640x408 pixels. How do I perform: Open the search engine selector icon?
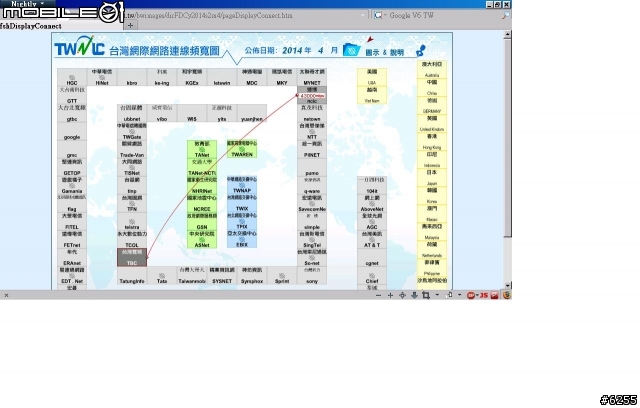379,16
